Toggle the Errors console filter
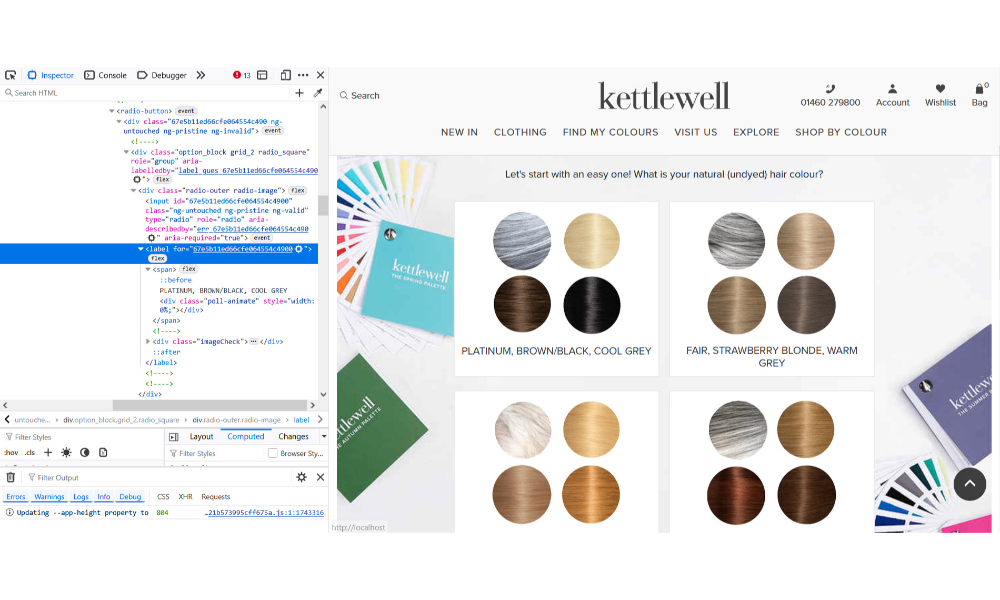This screenshot has height=600, width=1000. click(16, 497)
